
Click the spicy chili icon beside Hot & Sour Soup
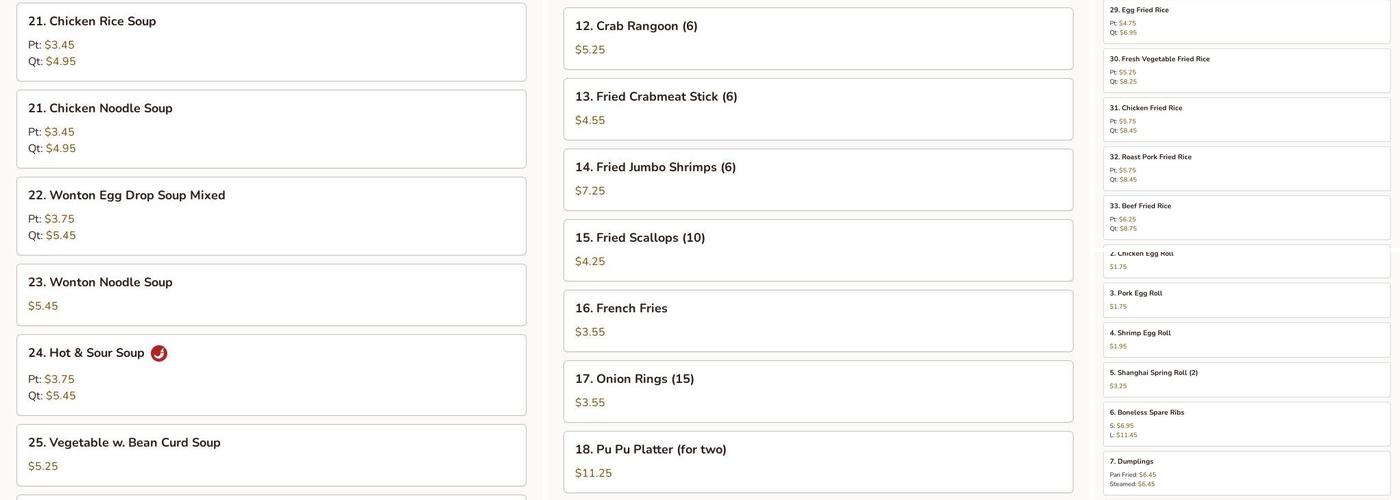[x=159, y=353]
